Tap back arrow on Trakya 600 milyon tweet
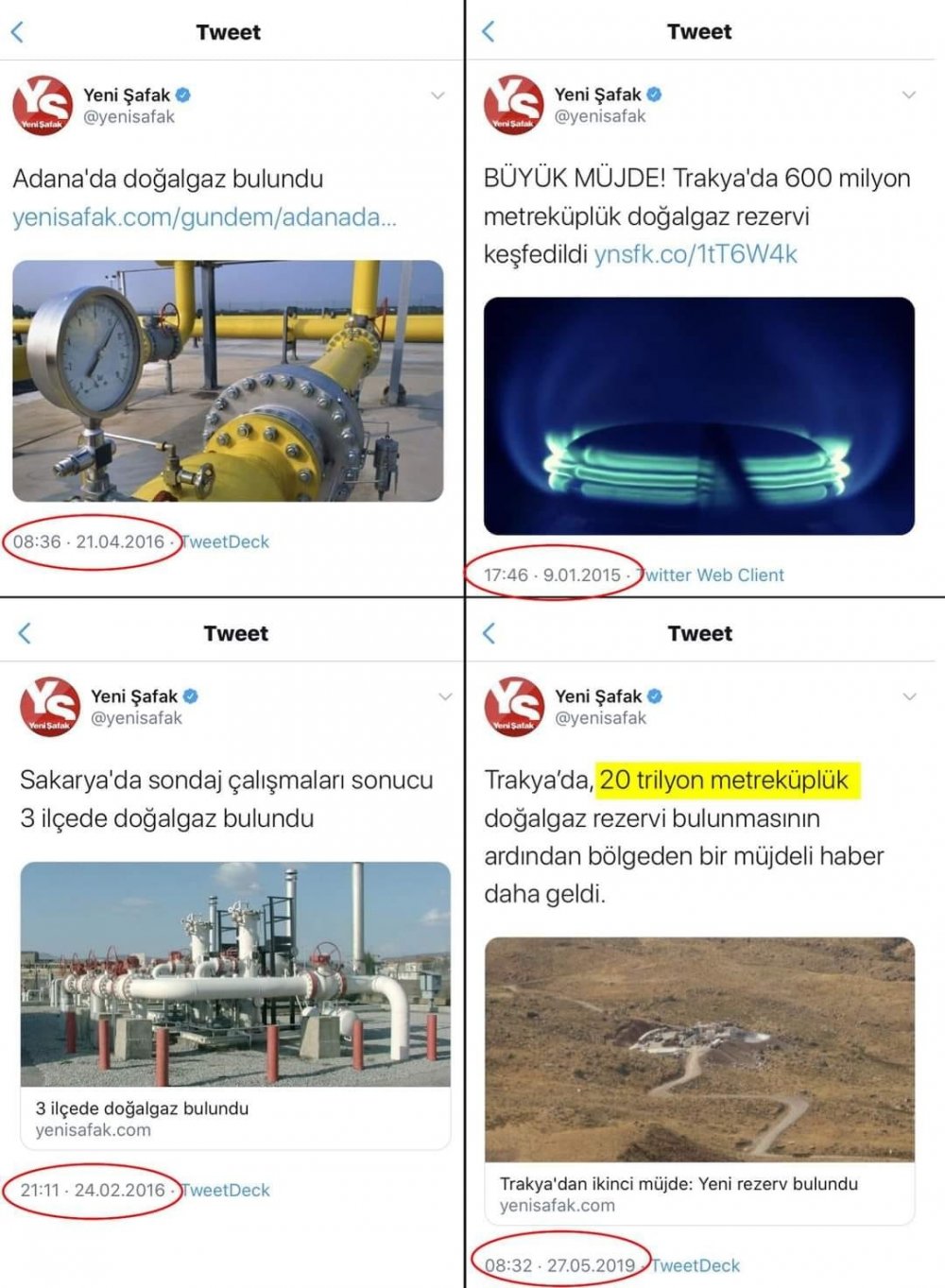945x1288 pixels. pos(488,31)
